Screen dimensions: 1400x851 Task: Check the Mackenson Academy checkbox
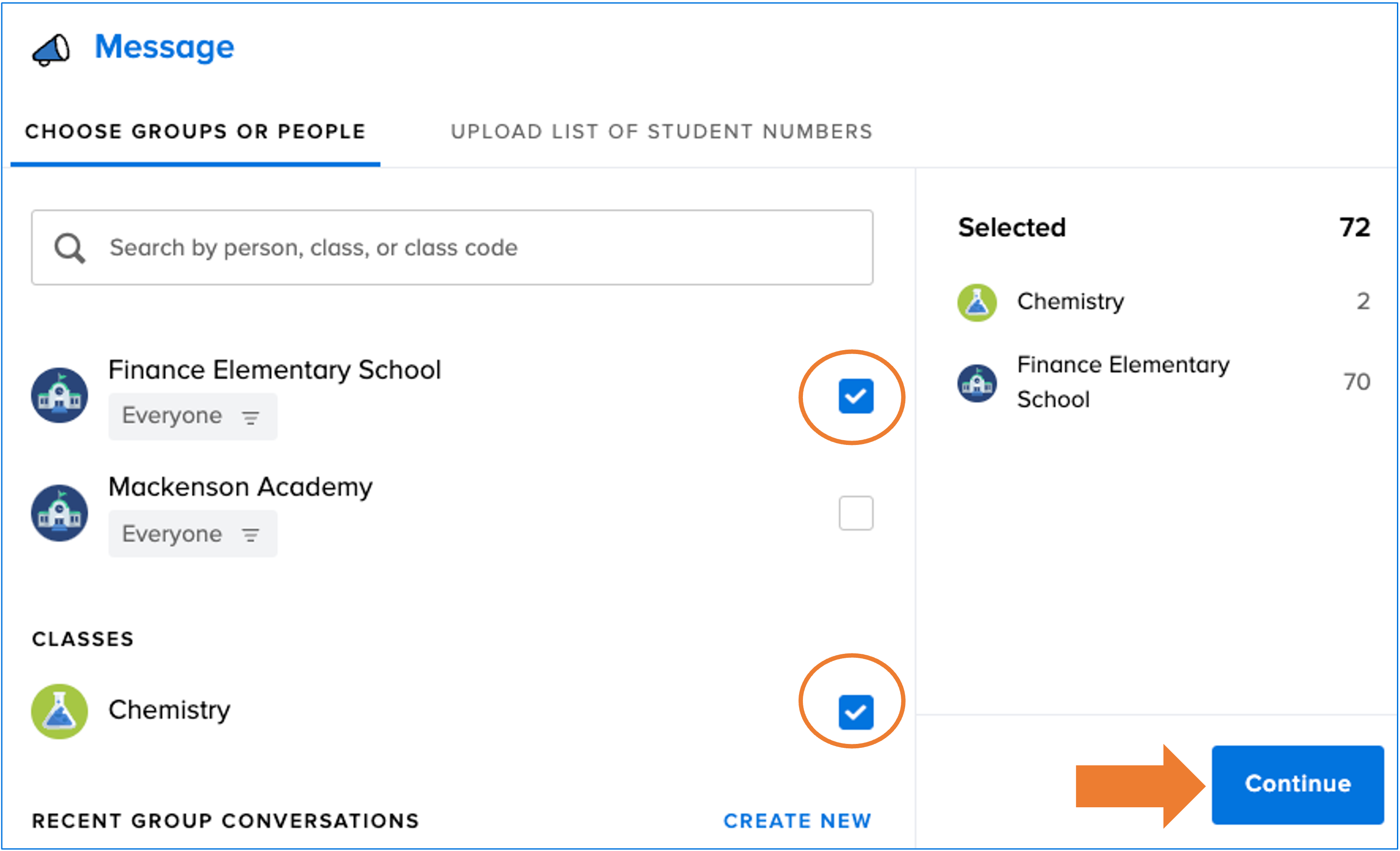[x=856, y=513]
